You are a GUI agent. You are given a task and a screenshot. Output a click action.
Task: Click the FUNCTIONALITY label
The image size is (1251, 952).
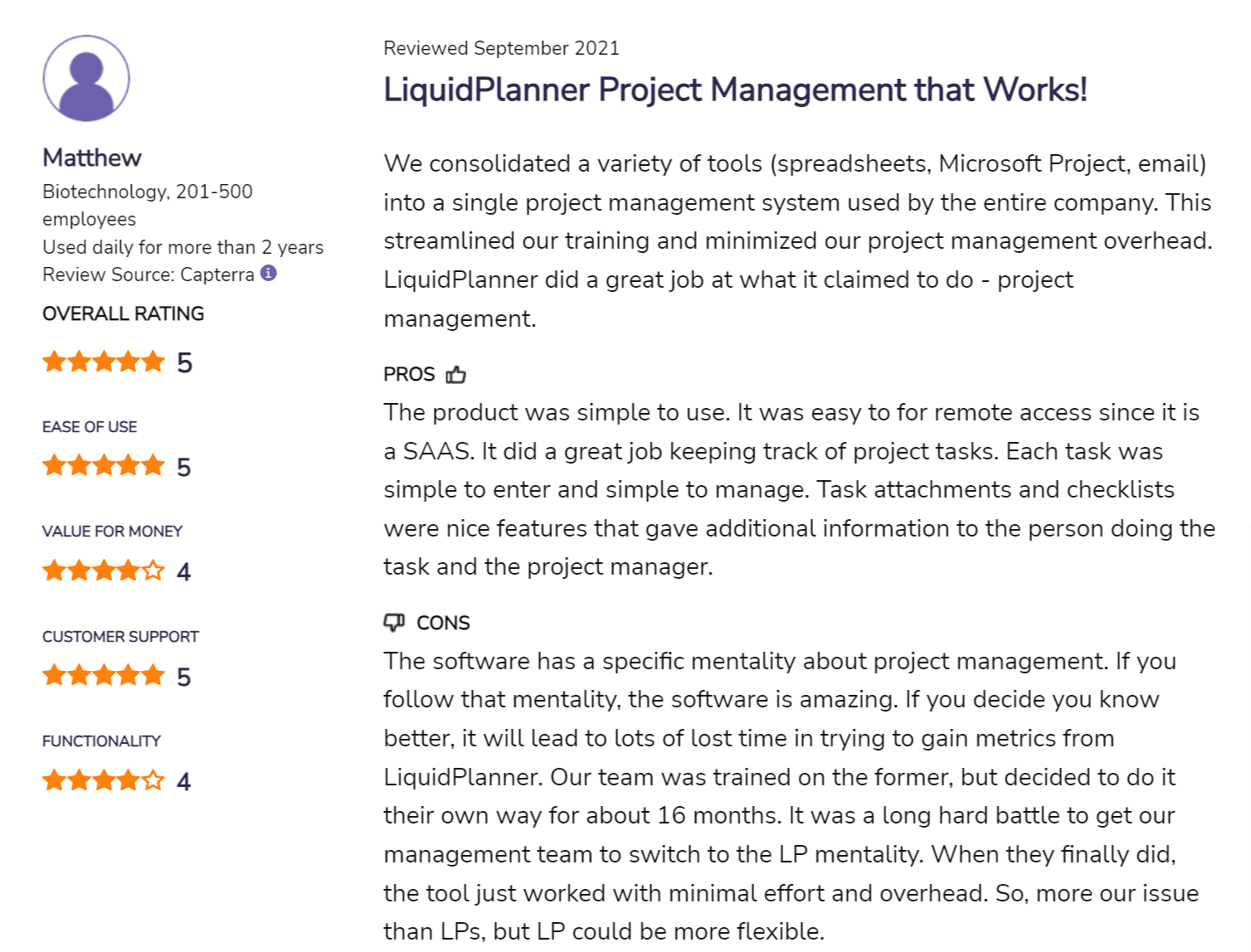tap(101, 741)
